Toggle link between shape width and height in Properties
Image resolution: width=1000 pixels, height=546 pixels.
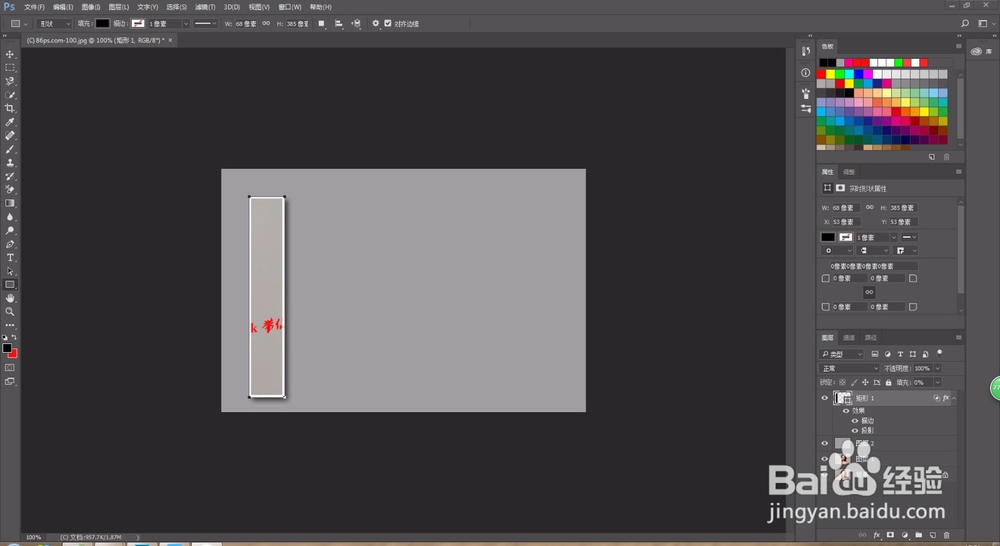(869, 207)
